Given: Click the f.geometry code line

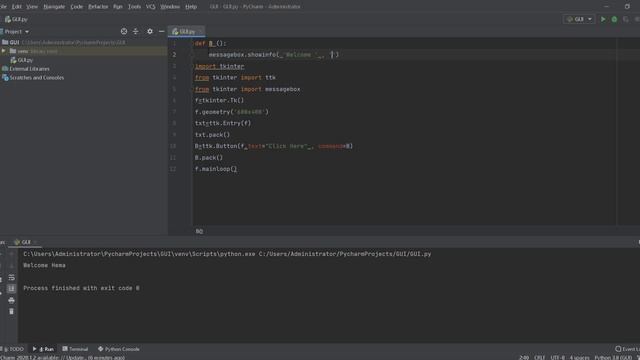Looking at the screenshot, I should coord(232,112).
